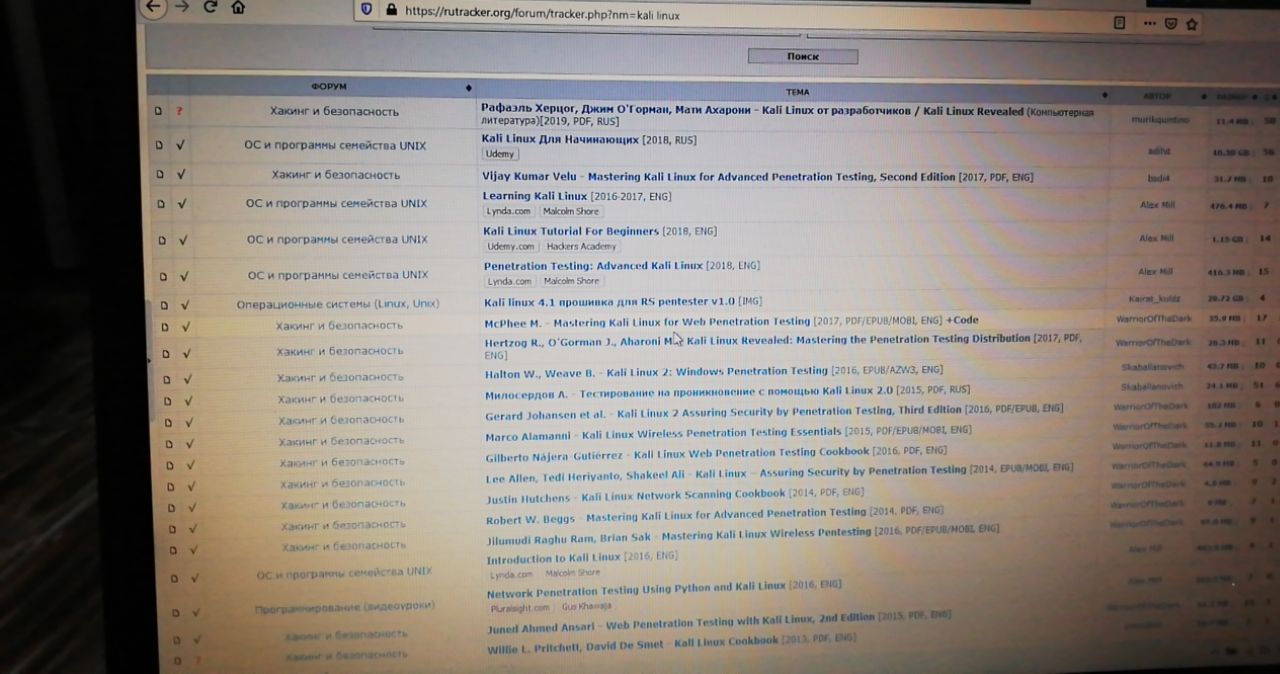Image resolution: width=1280 pixels, height=674 pixels.
Task: Click the Udemy tag under Kali Linux Для Начинающих
Action: pyautogui.click(x=500, y=154)
